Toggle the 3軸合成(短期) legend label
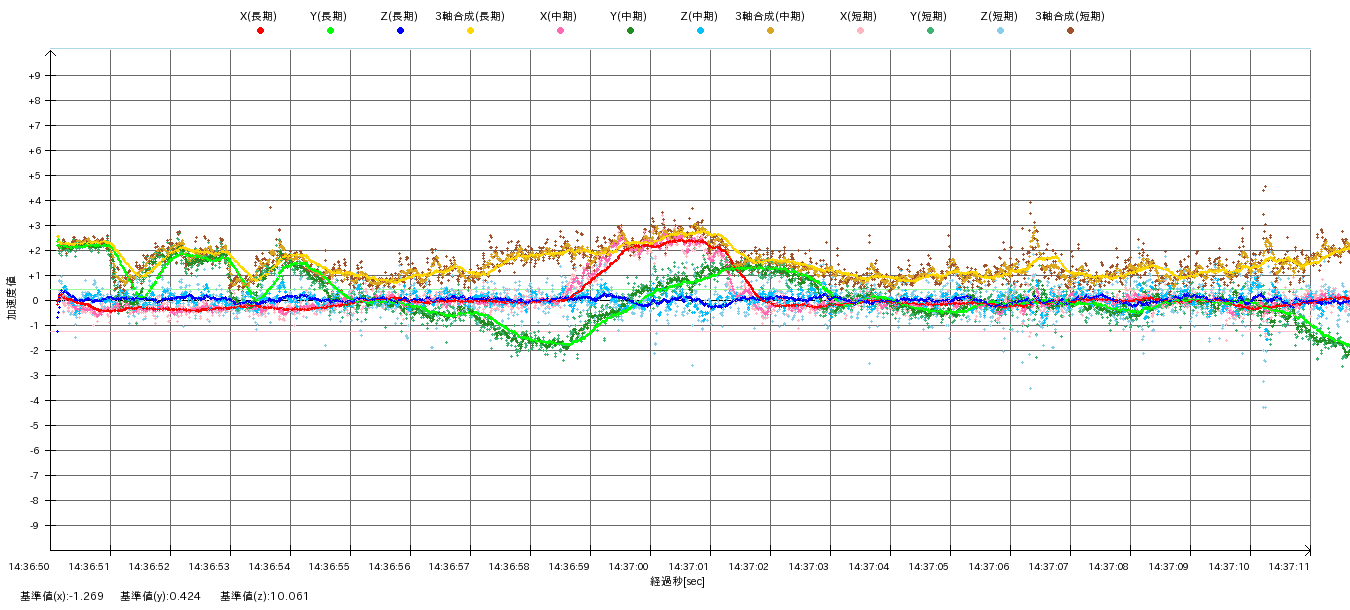The height and width of the screenshot is (610, 1350). (x=1069, y=16)
